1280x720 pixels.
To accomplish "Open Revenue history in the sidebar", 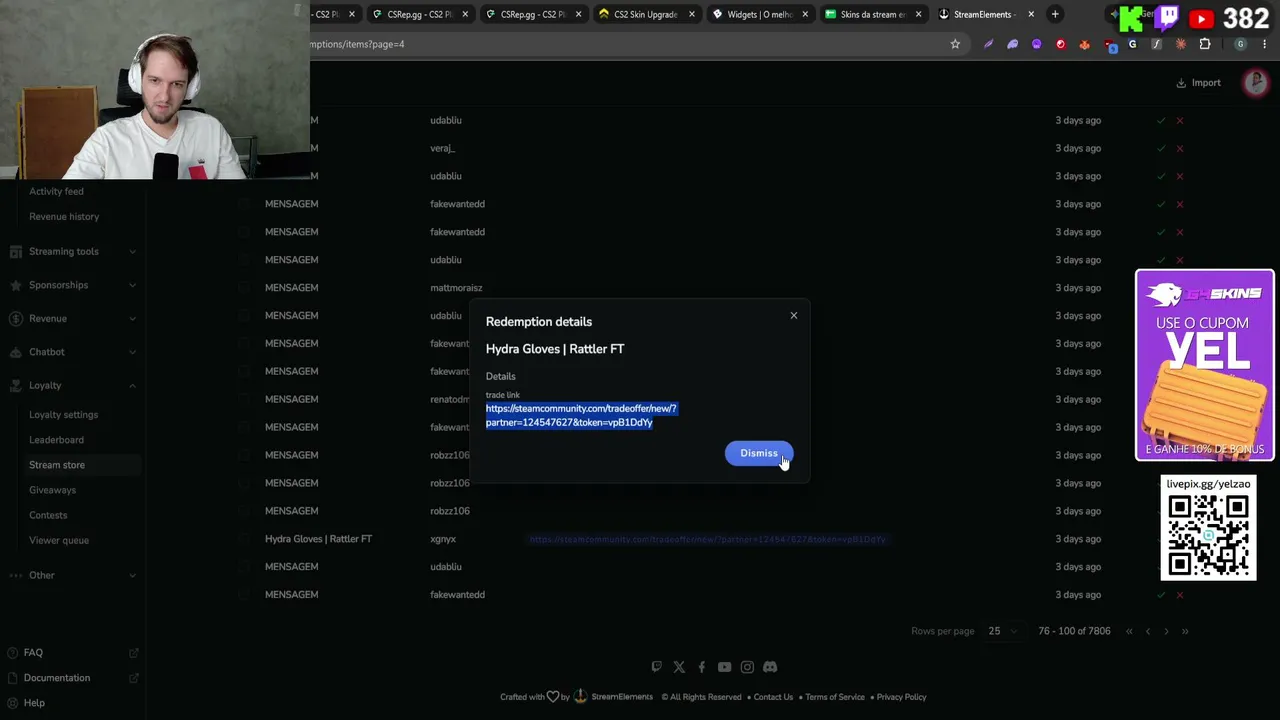I will coord(64,216).
